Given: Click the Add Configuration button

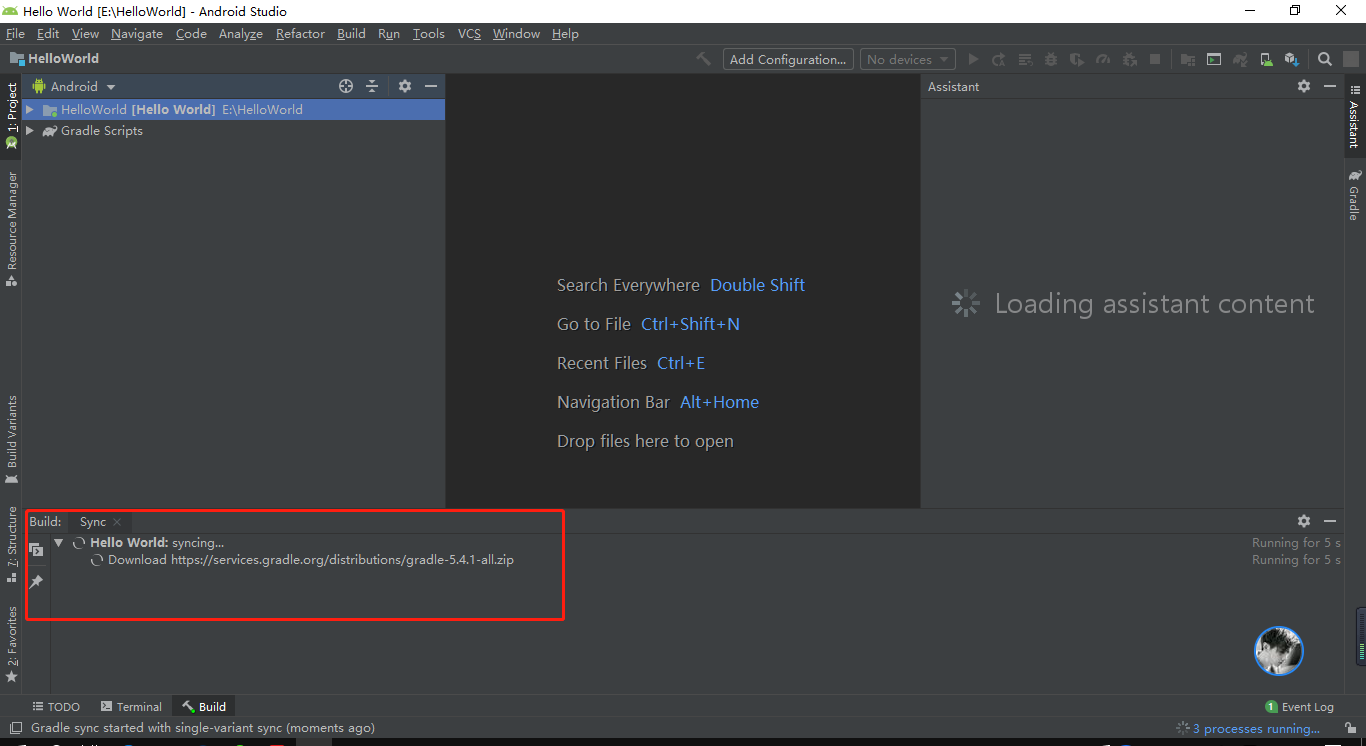Looking at the screenshot, I should click(788, 59).
